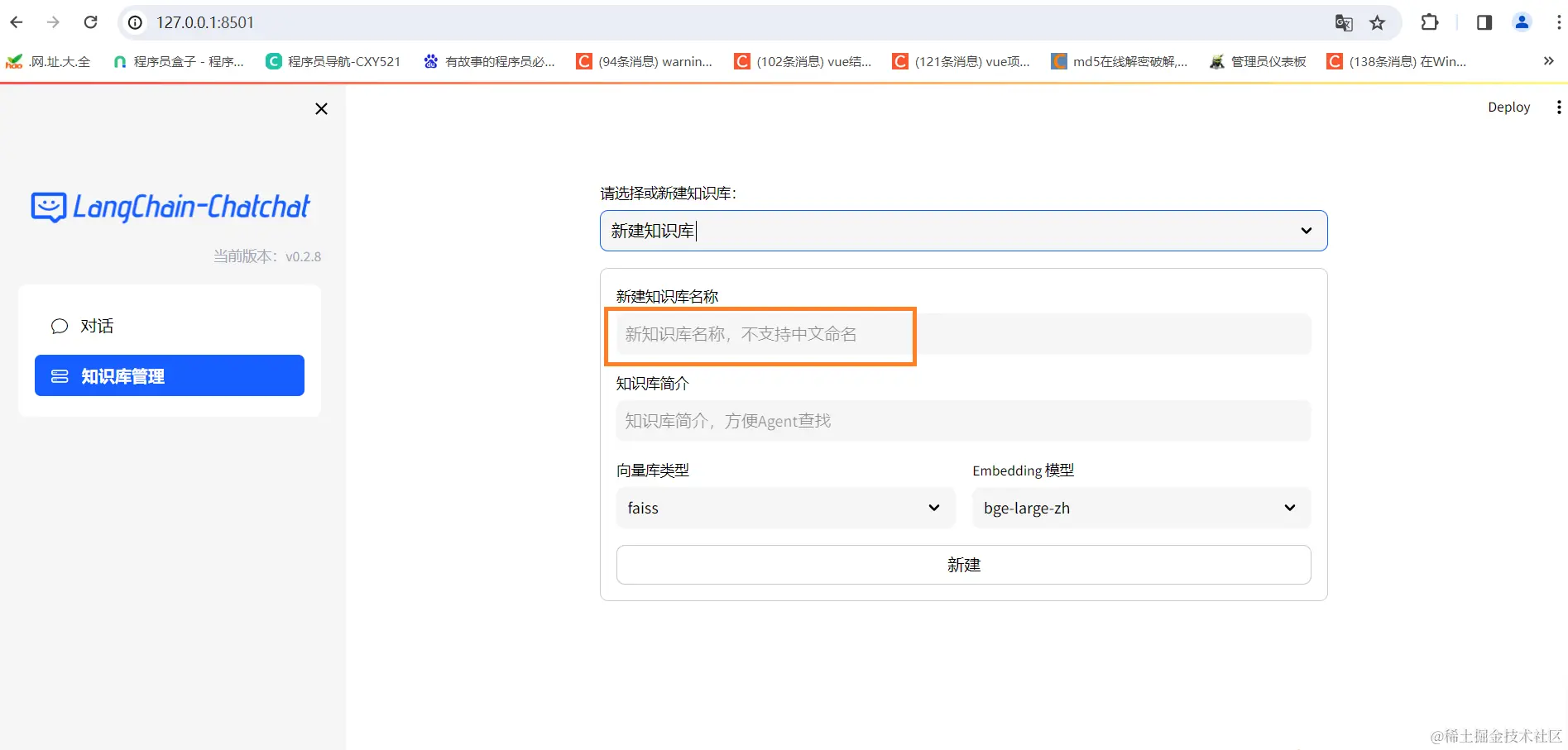Open the browser Extensions puzzle icon
Screen dimensions: 1568x750
pos(1429,22)
